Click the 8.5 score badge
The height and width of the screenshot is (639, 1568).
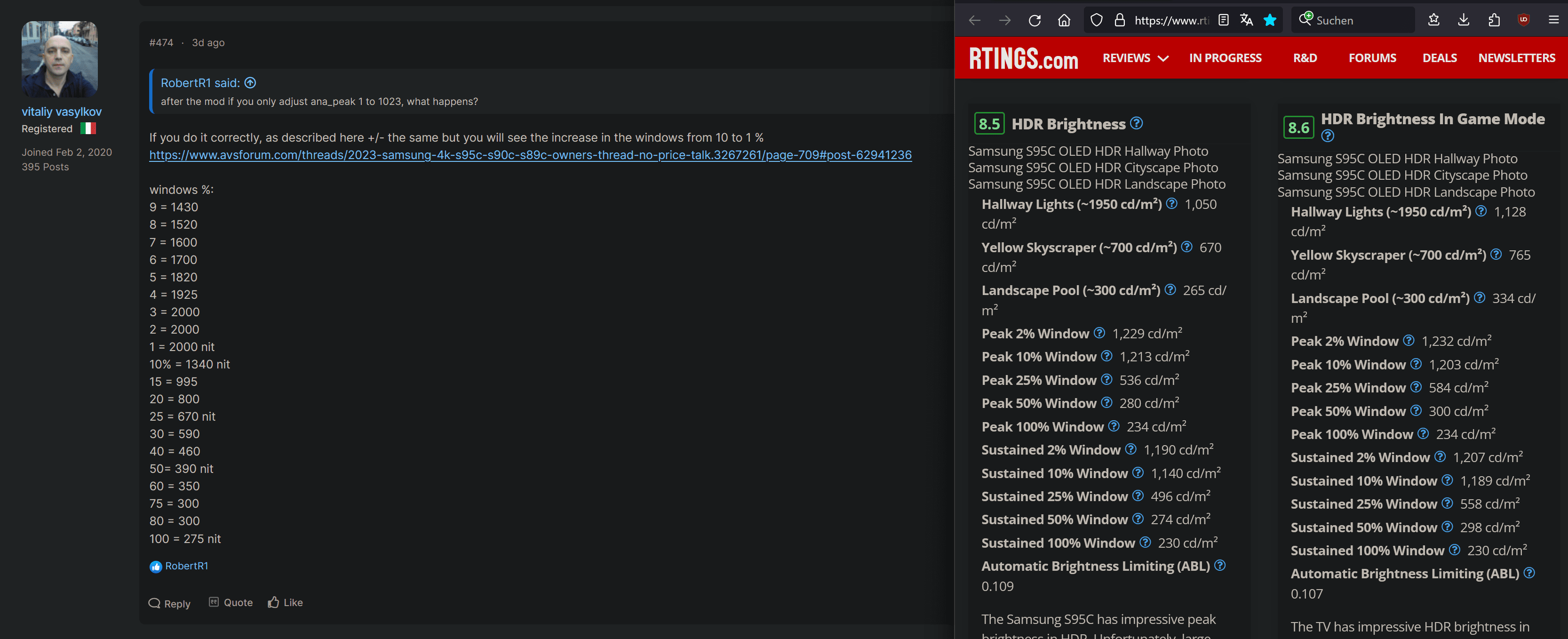coord(989,124)
